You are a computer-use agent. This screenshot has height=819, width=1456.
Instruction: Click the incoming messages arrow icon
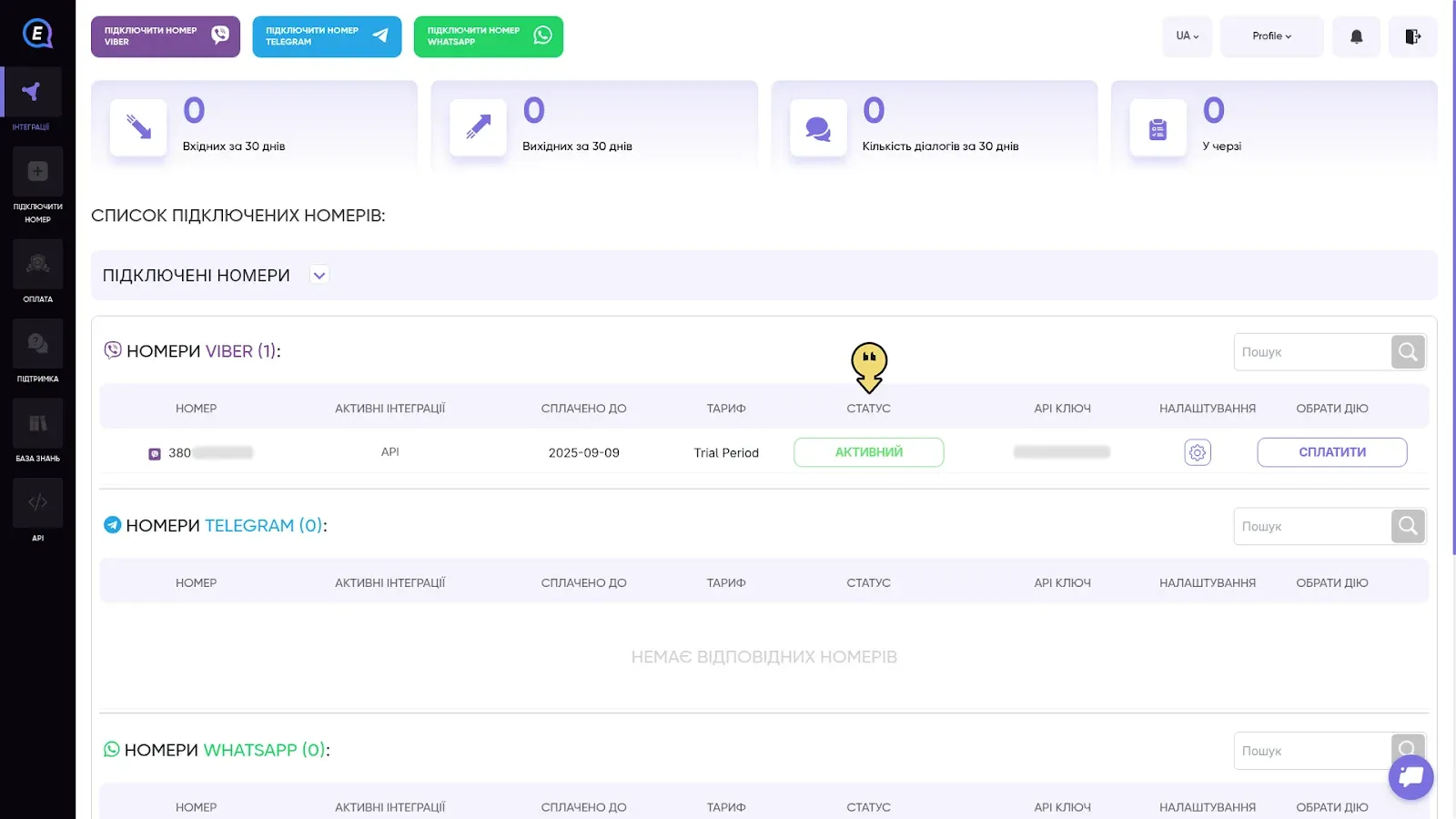(x=138, y=127)
